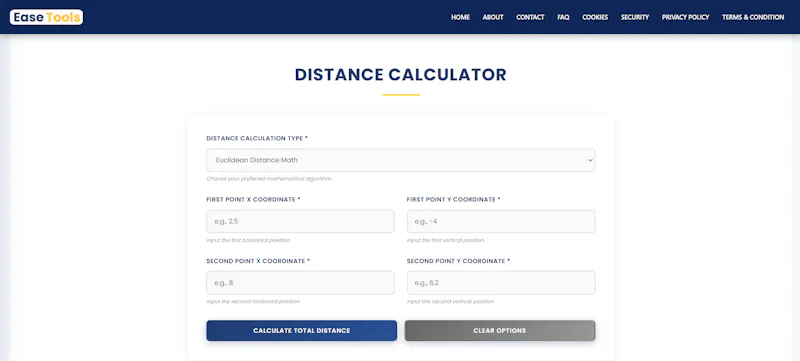This screenshot has height=361, width=800.
Task: Visit the FAQ page
Action: (x=563, y=17)
